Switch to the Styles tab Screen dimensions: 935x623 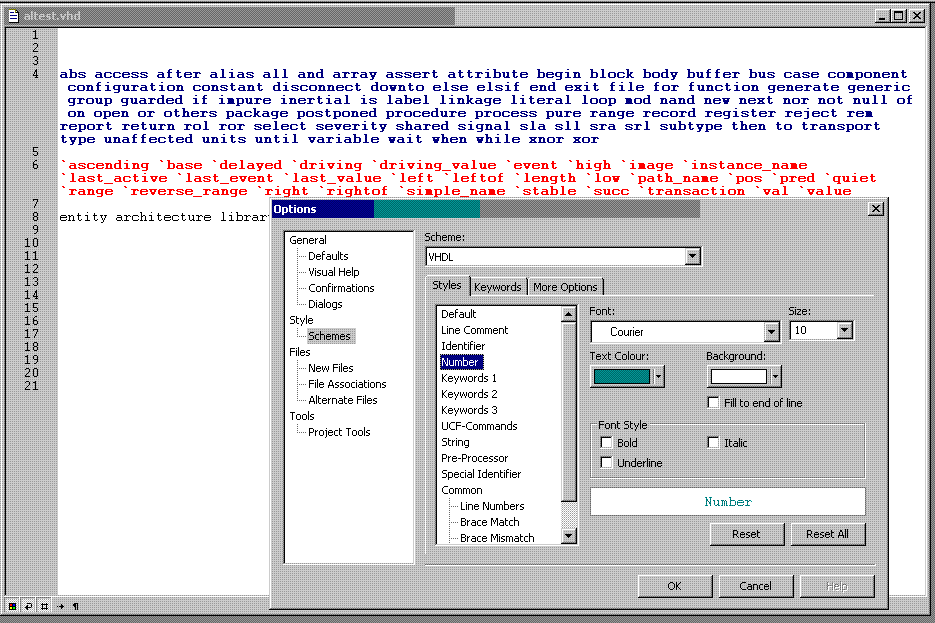coord(447,285)
